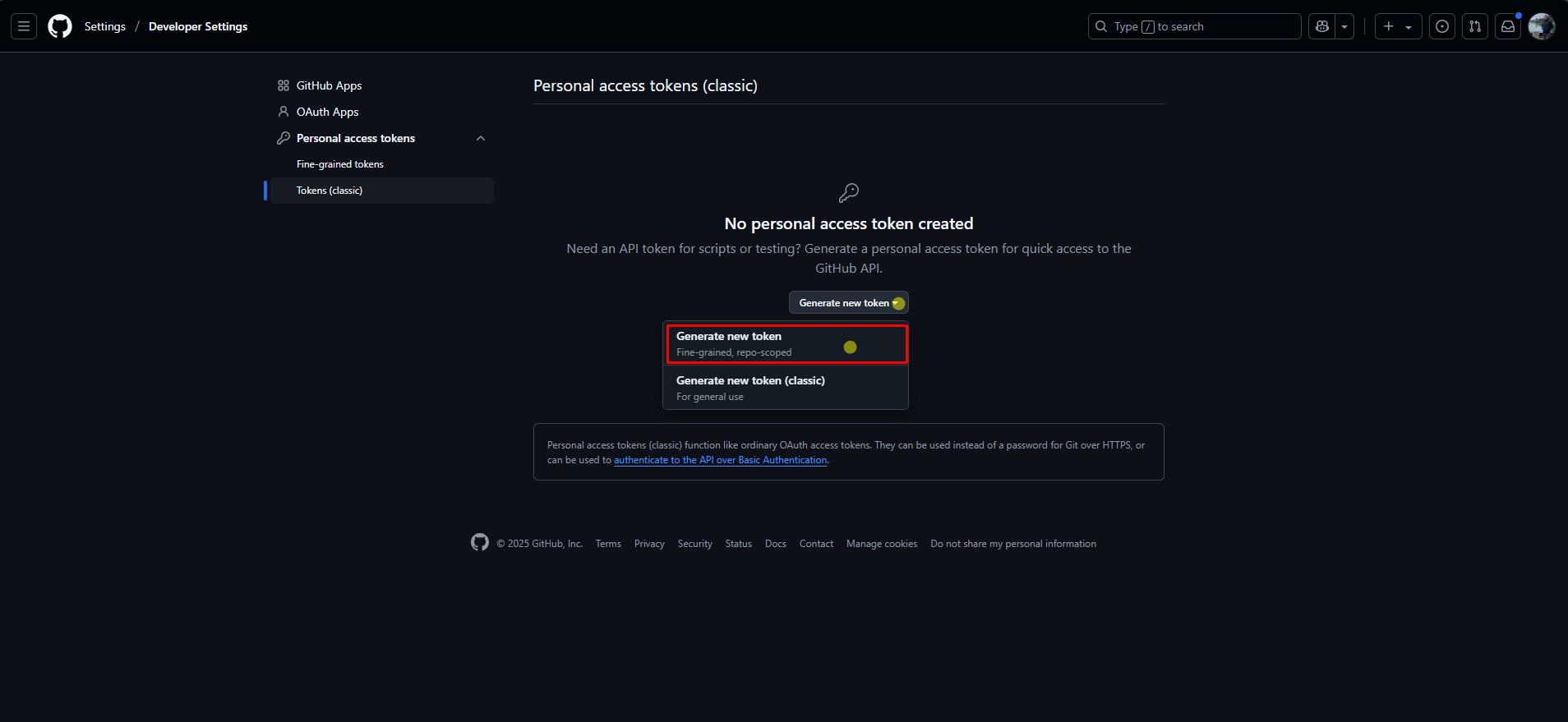The image size is (1568, 722).
Task: Click the GitHub footer logo
Action: 480,543
